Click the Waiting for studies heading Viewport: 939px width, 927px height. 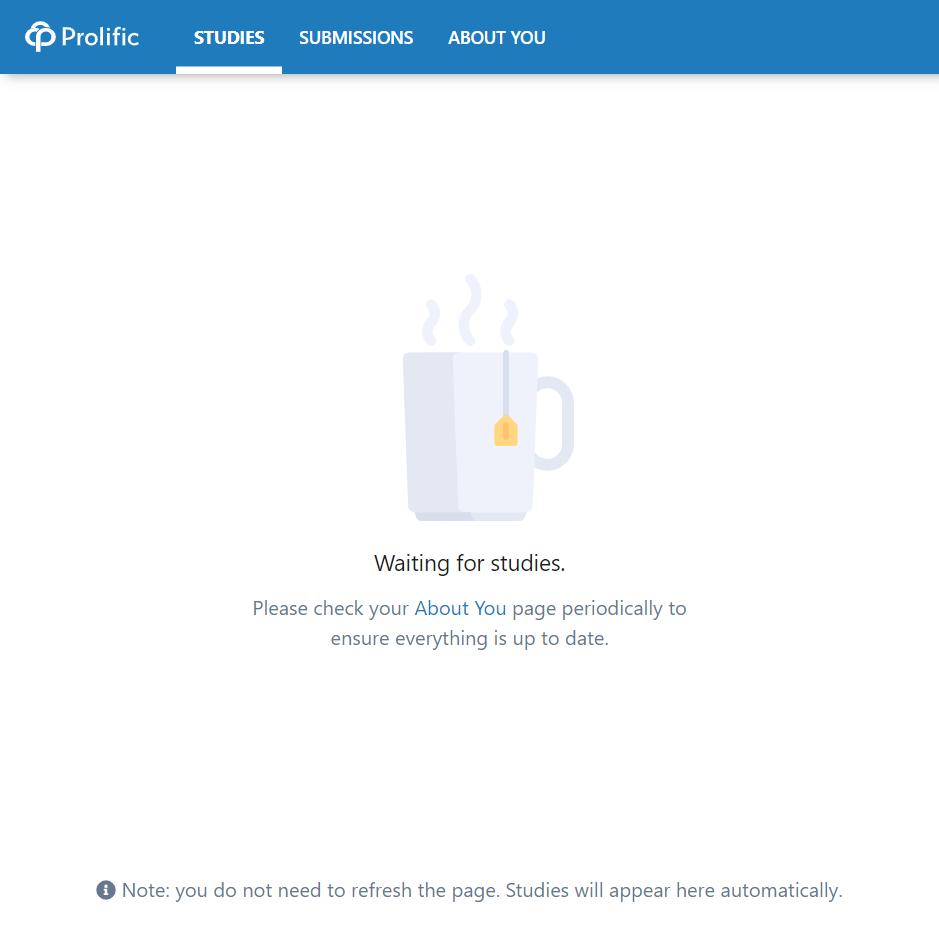tap(470, 563)
